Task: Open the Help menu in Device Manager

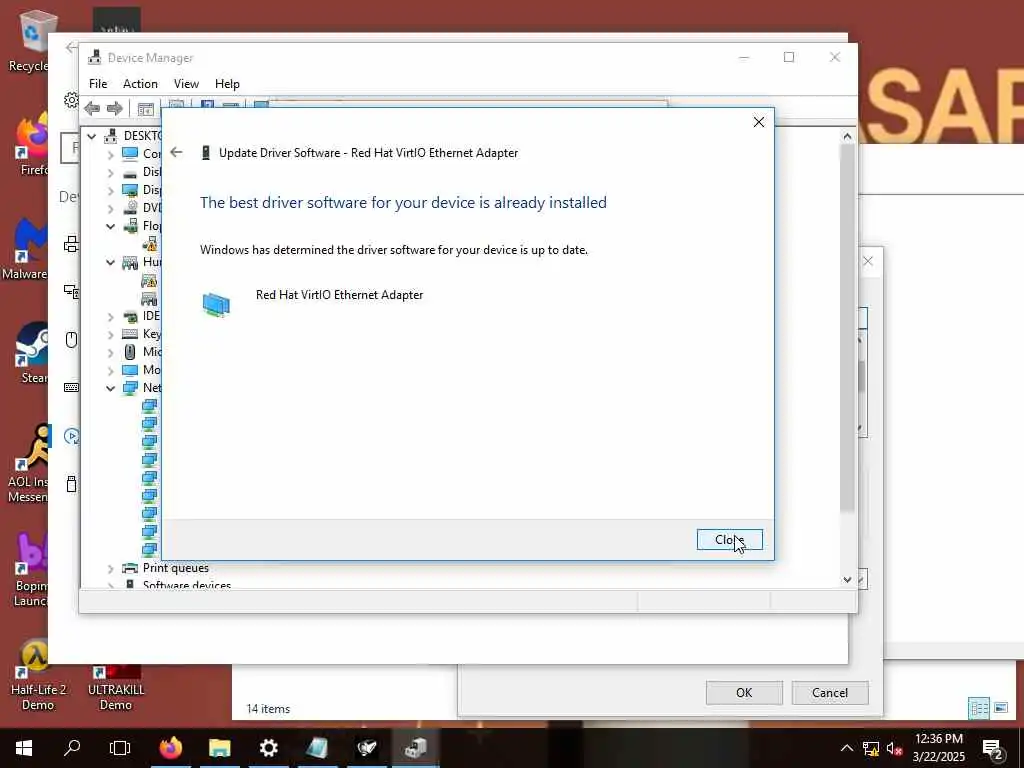Action: click(227, 84)
